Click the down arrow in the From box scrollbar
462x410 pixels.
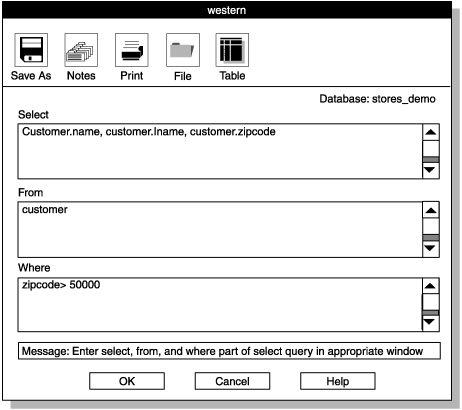[431, 249]
